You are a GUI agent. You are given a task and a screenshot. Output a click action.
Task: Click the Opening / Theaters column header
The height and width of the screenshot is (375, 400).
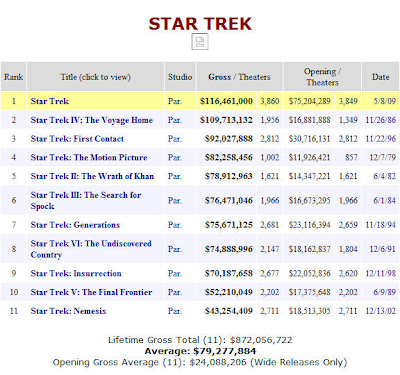322,77
